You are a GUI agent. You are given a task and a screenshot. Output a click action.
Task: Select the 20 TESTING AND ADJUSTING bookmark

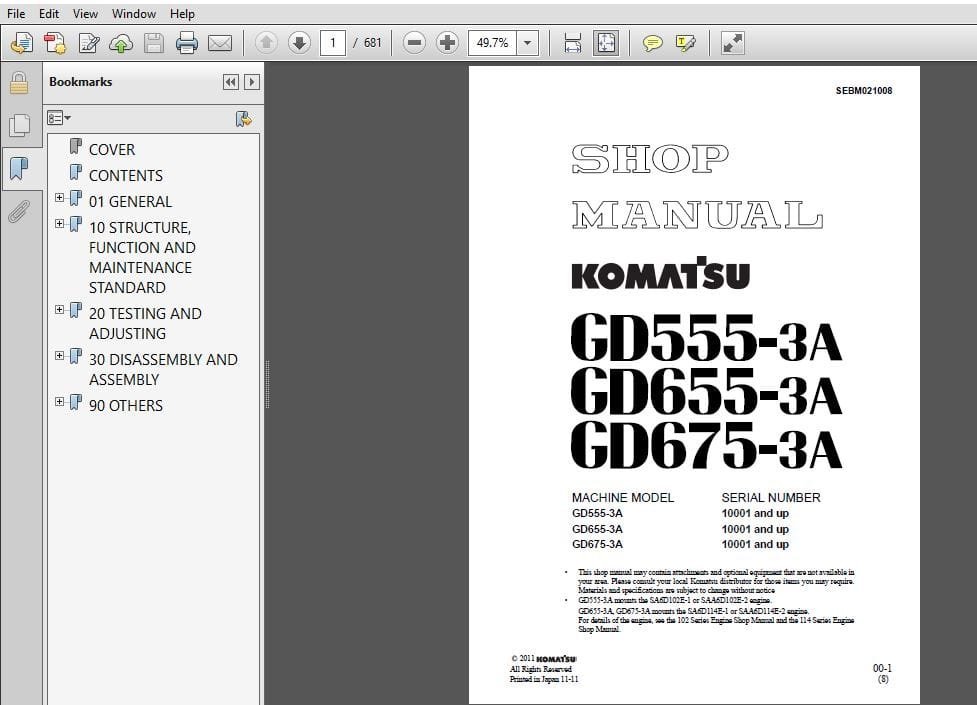[x=145, y=324]
